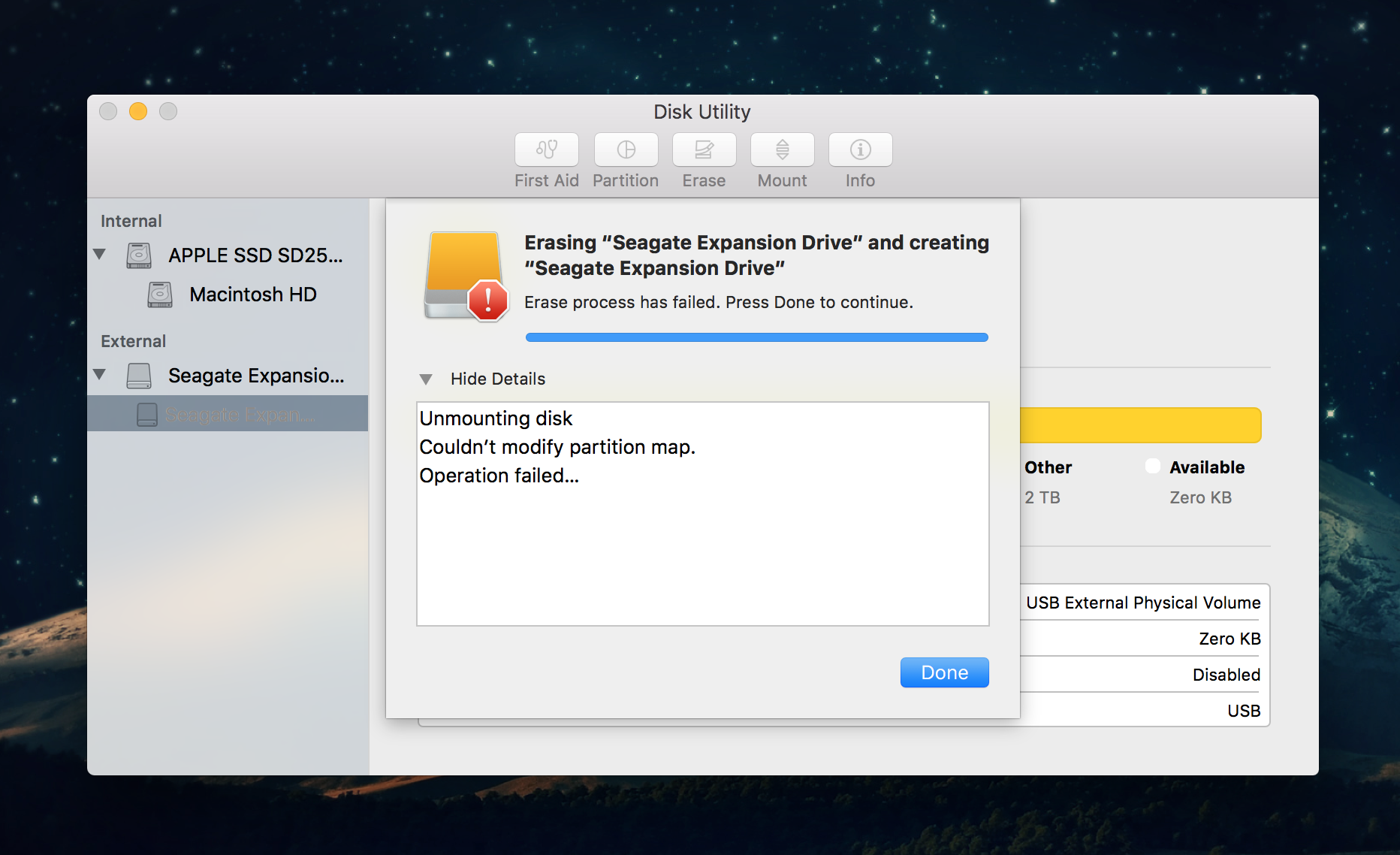Click the white Available color swatch
Image resolution: width=1400 pixels, height=855 pixels.
[1153, 466]
